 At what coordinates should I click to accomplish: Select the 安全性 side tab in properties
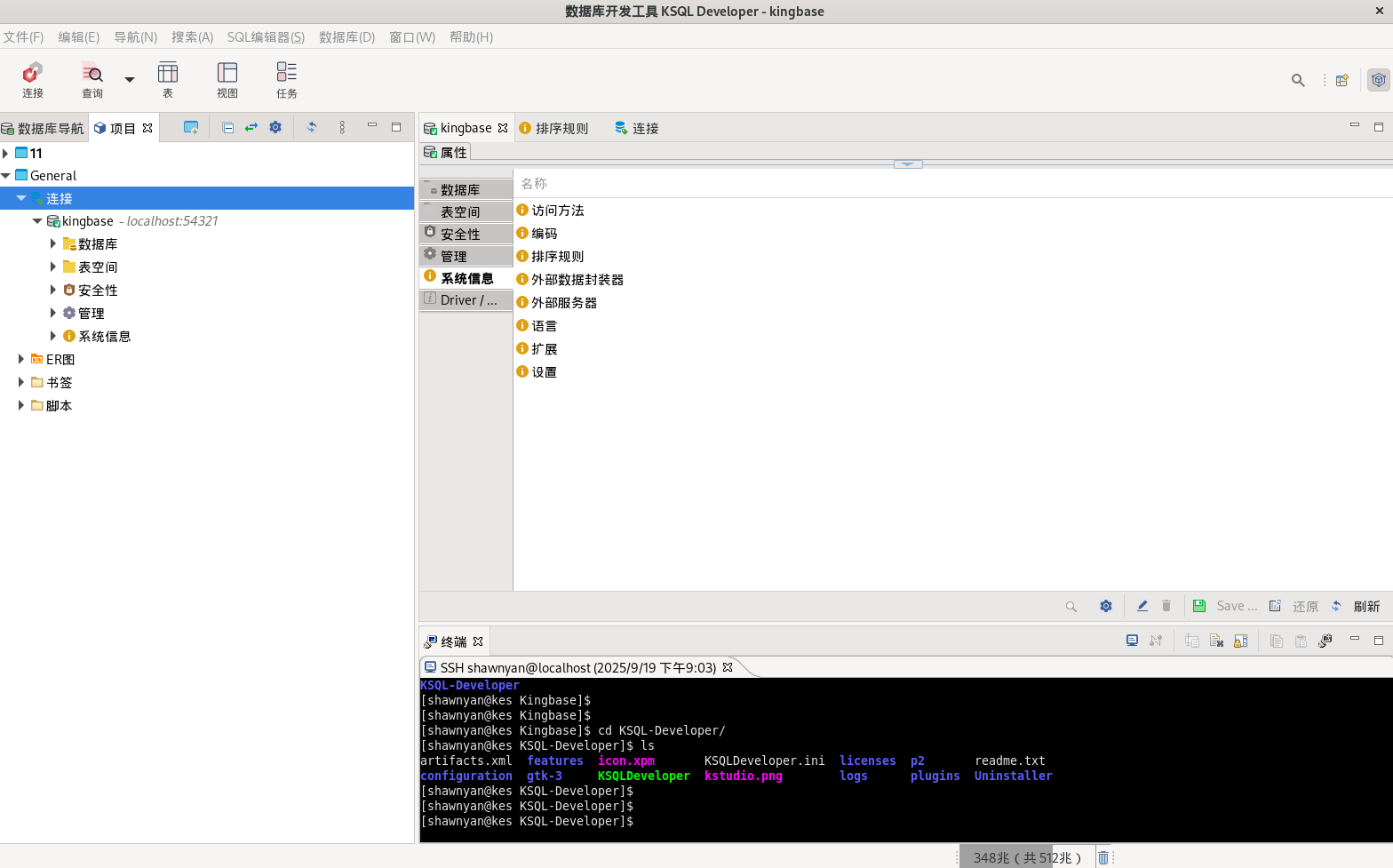[466, 234]
